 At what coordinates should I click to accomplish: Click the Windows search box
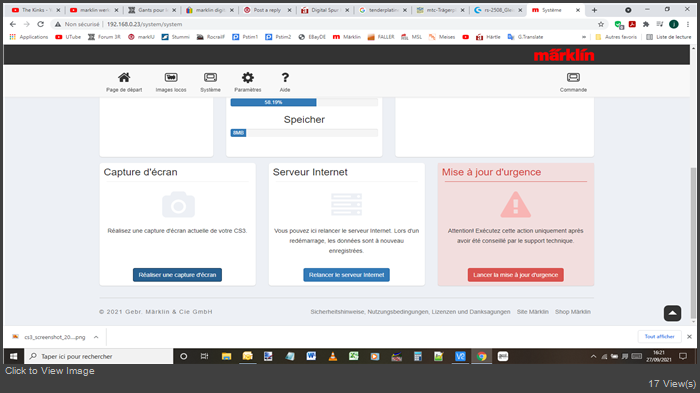click(x=99, y=356)
